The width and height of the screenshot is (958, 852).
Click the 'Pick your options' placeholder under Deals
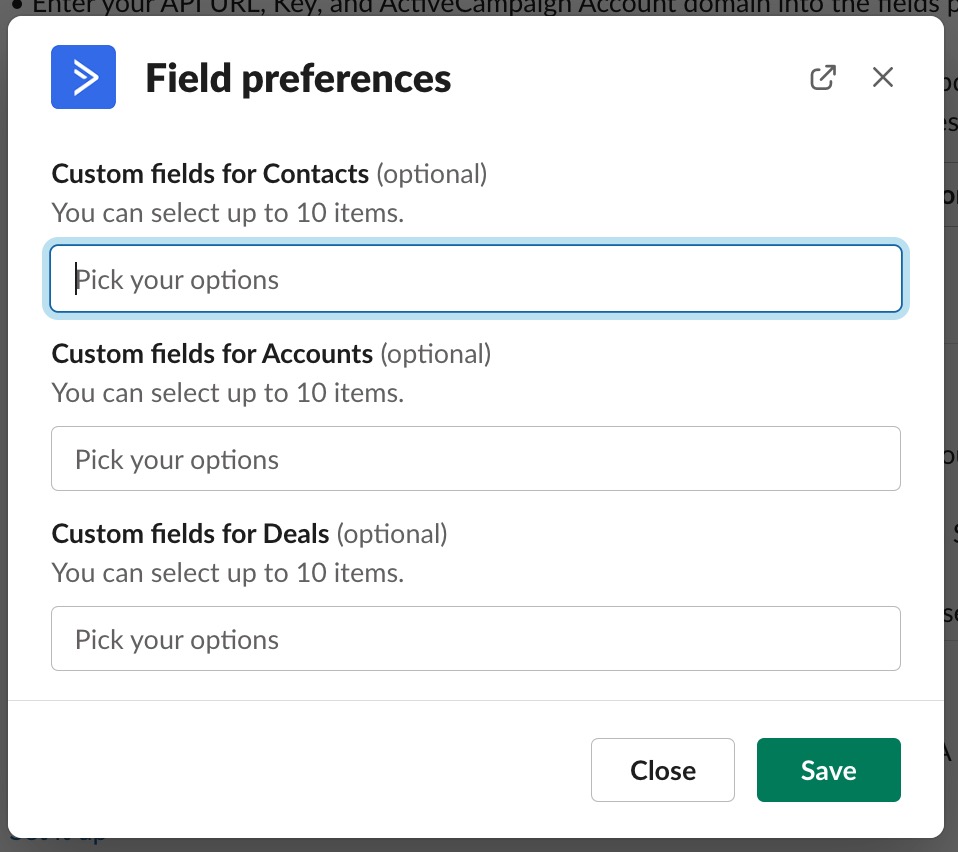tap(177, 638)
